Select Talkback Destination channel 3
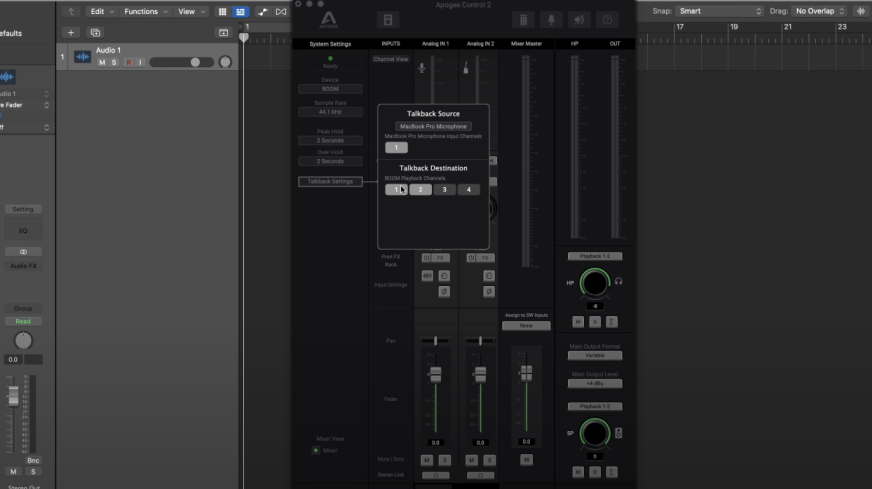Screen dimensions: 872x489 (x=444, y=190)
